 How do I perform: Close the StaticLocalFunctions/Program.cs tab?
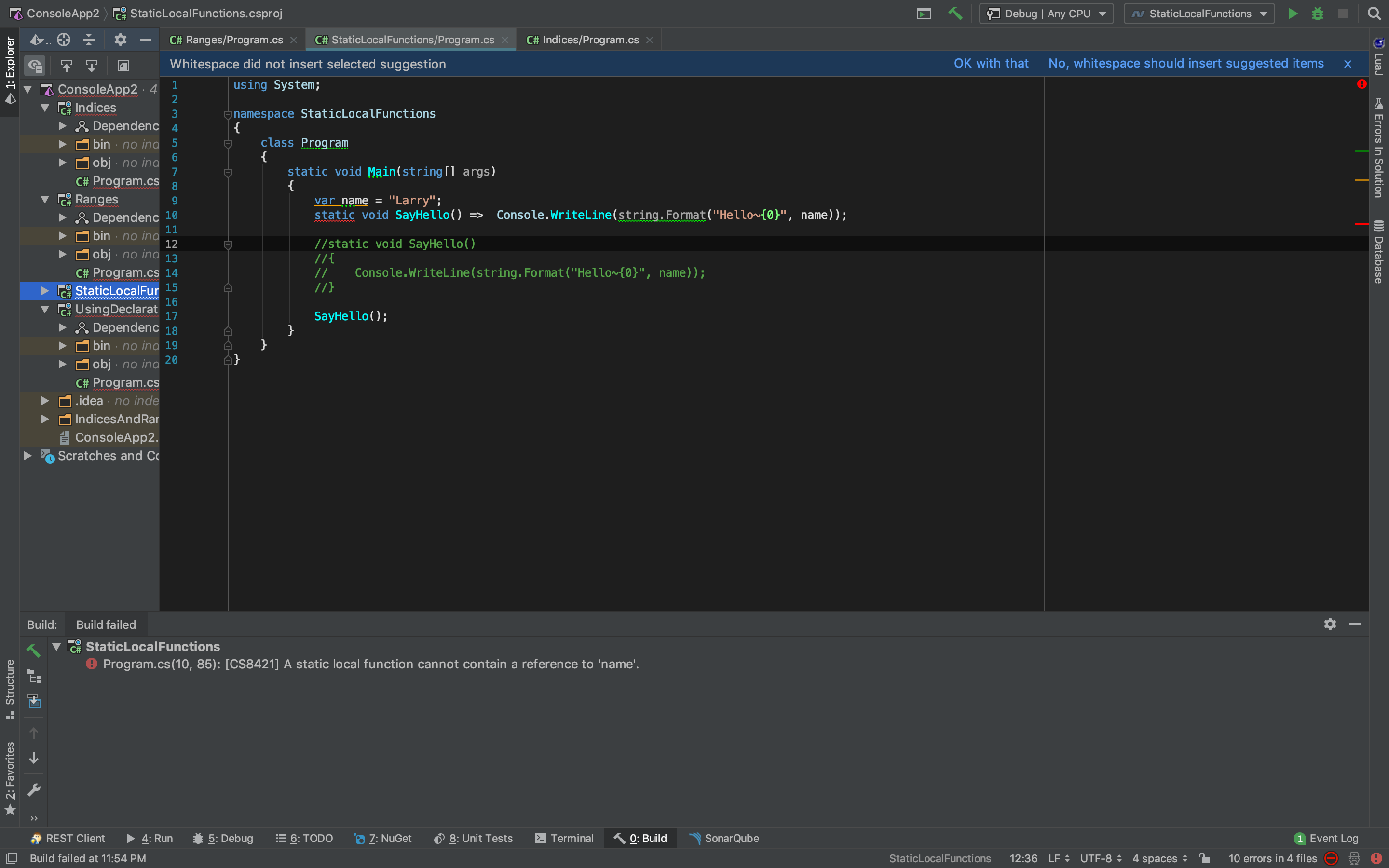click(x=505, y=40)
